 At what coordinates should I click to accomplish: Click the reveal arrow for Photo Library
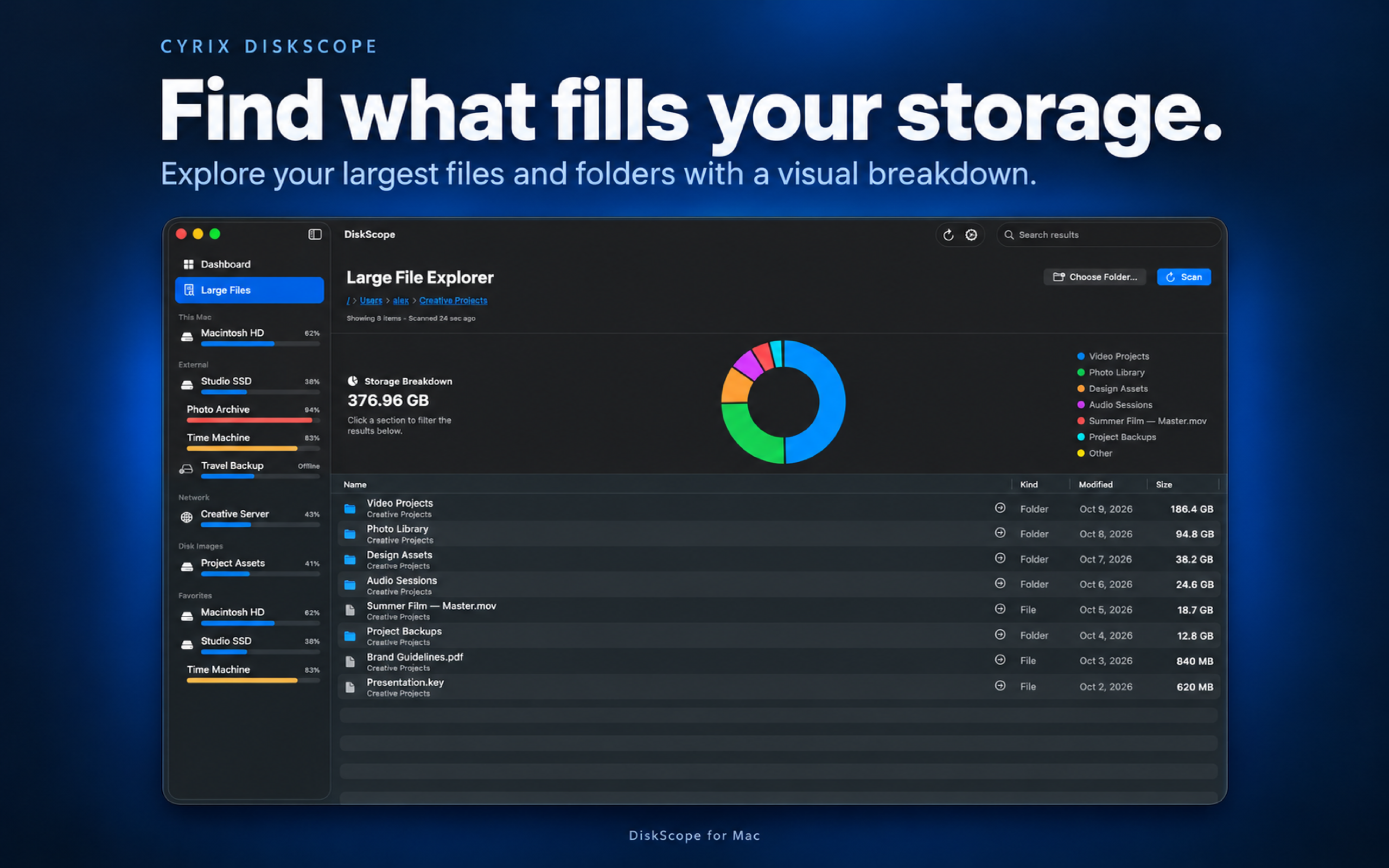[x=1000, y=533]
